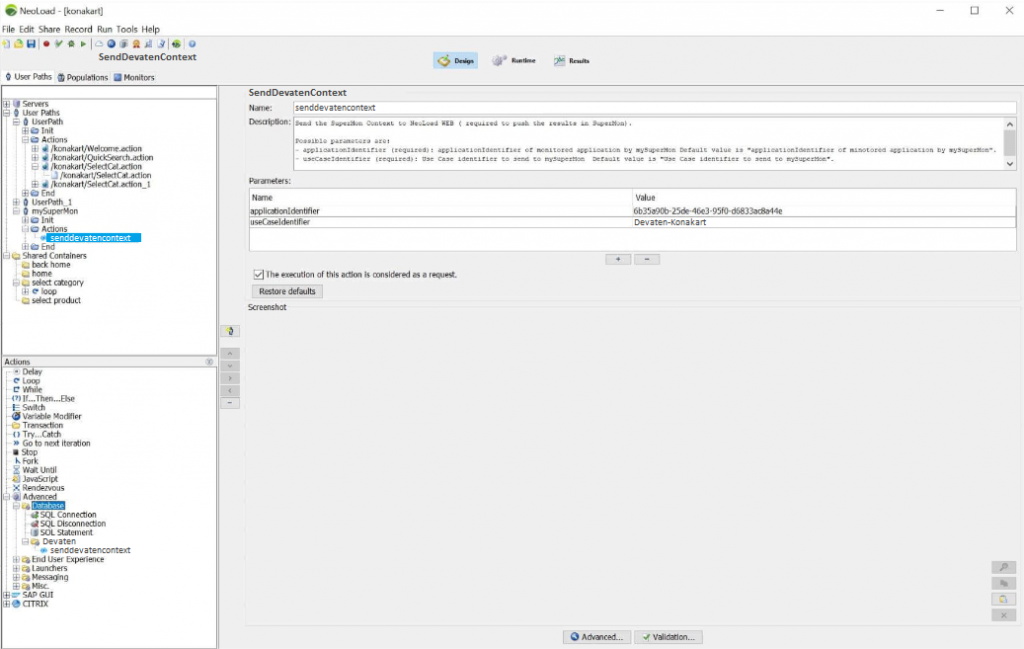Select the SQL Connection action
Viewport: 1024px width, 649px height.
[x=68, y=515]
